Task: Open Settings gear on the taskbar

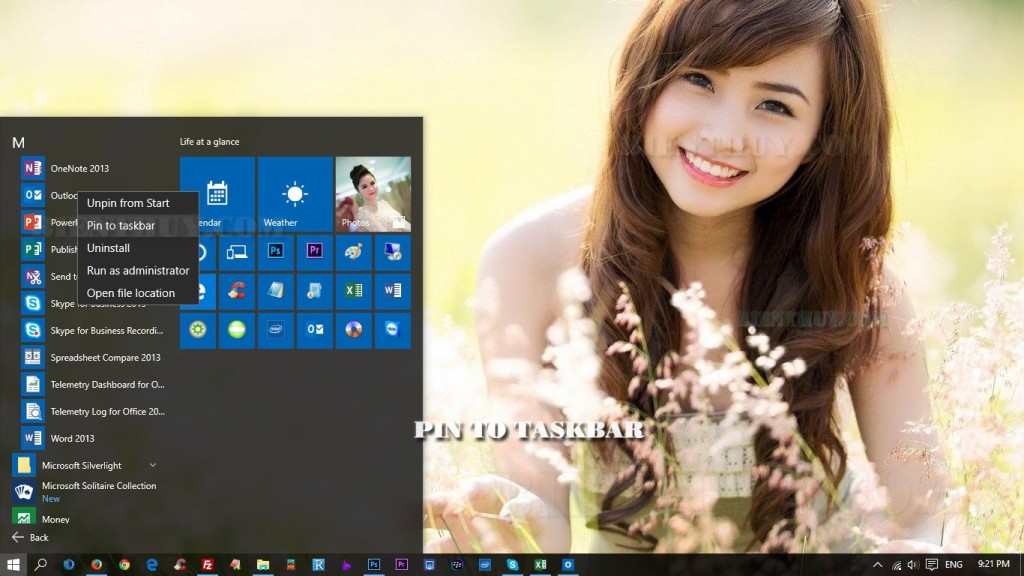Action: coord(568,565)
